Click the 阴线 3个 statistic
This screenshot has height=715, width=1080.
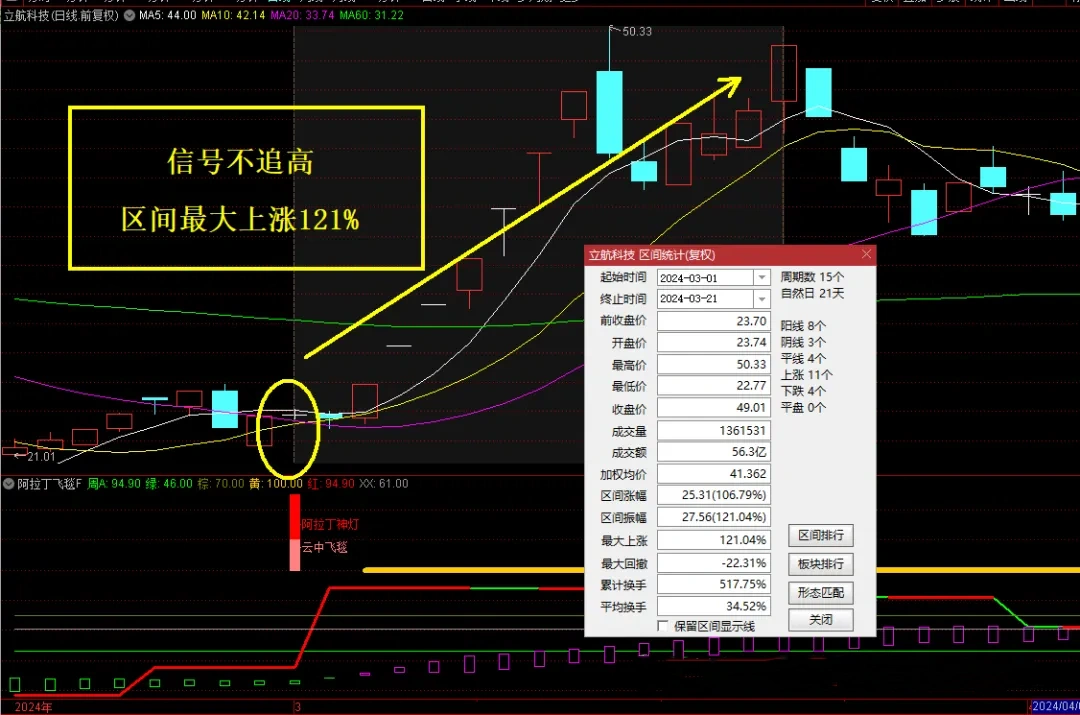803,342
